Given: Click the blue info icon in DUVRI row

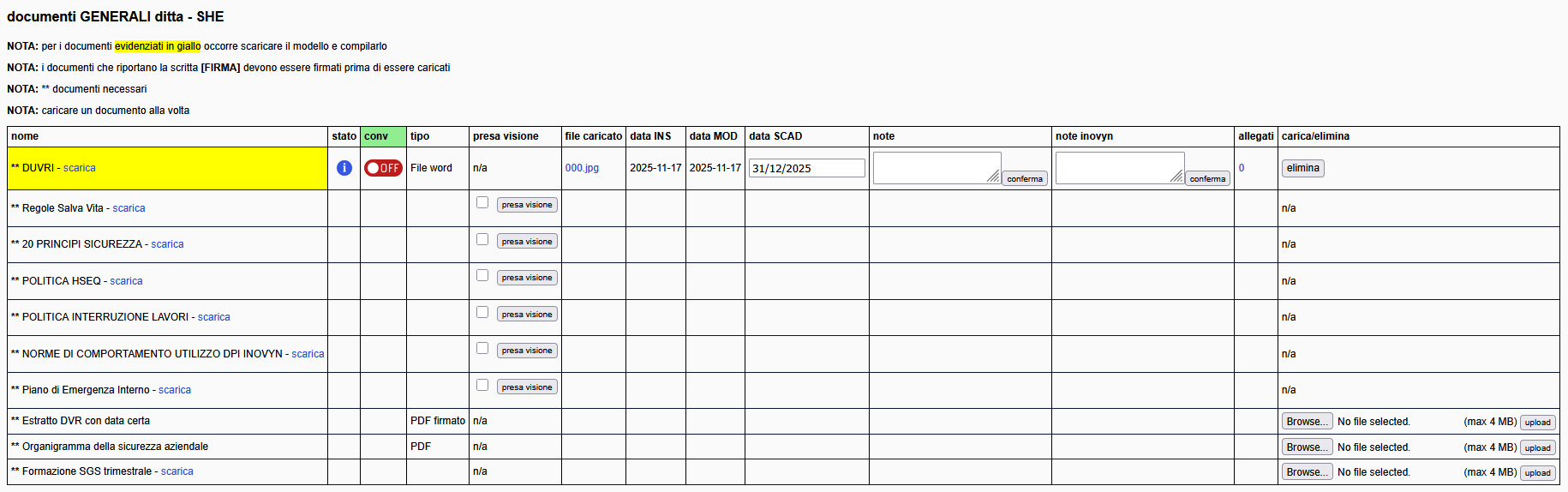Looking at the screenshot, I should click(344, 168).
